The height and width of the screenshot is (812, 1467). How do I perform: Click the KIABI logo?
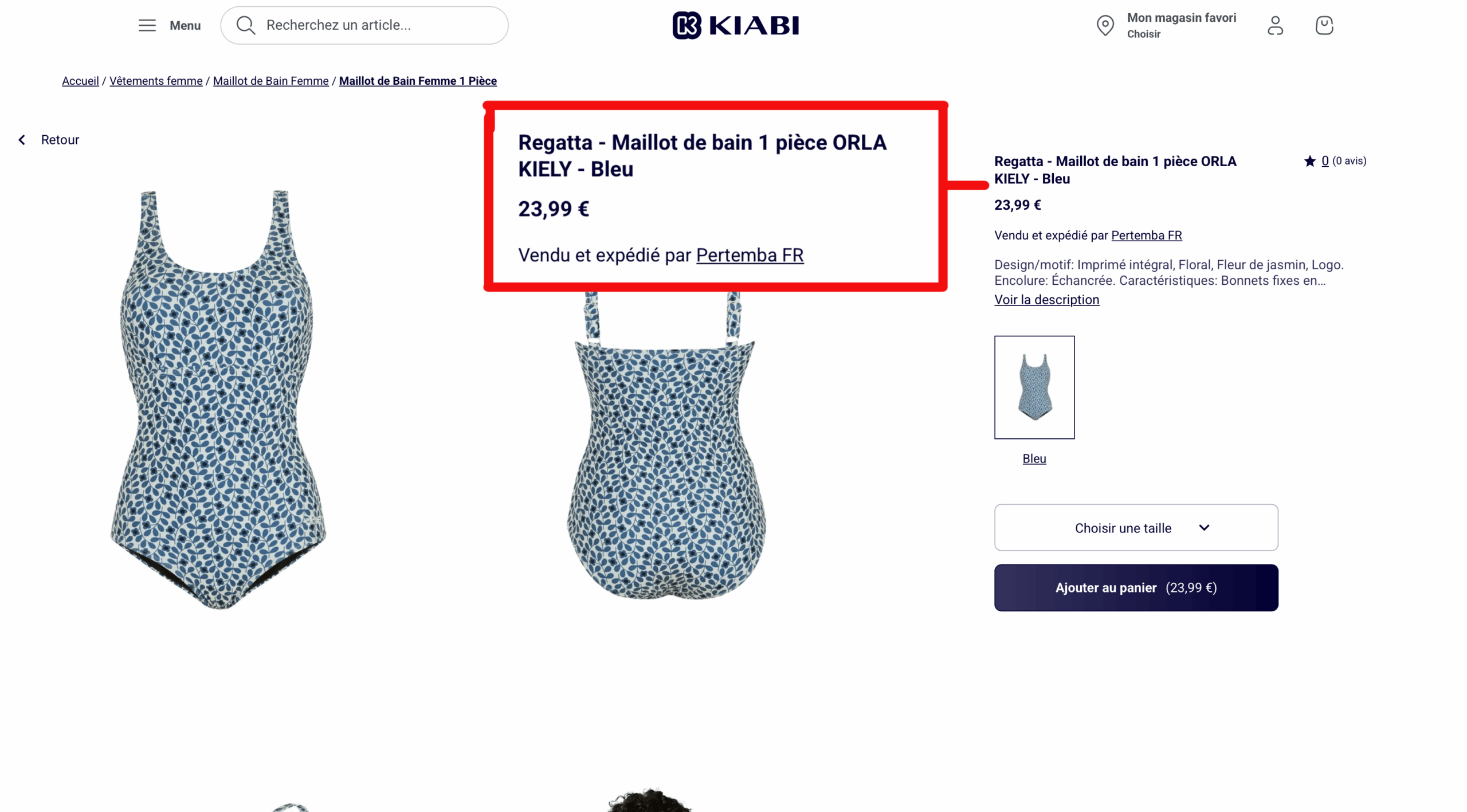[735, 25]
